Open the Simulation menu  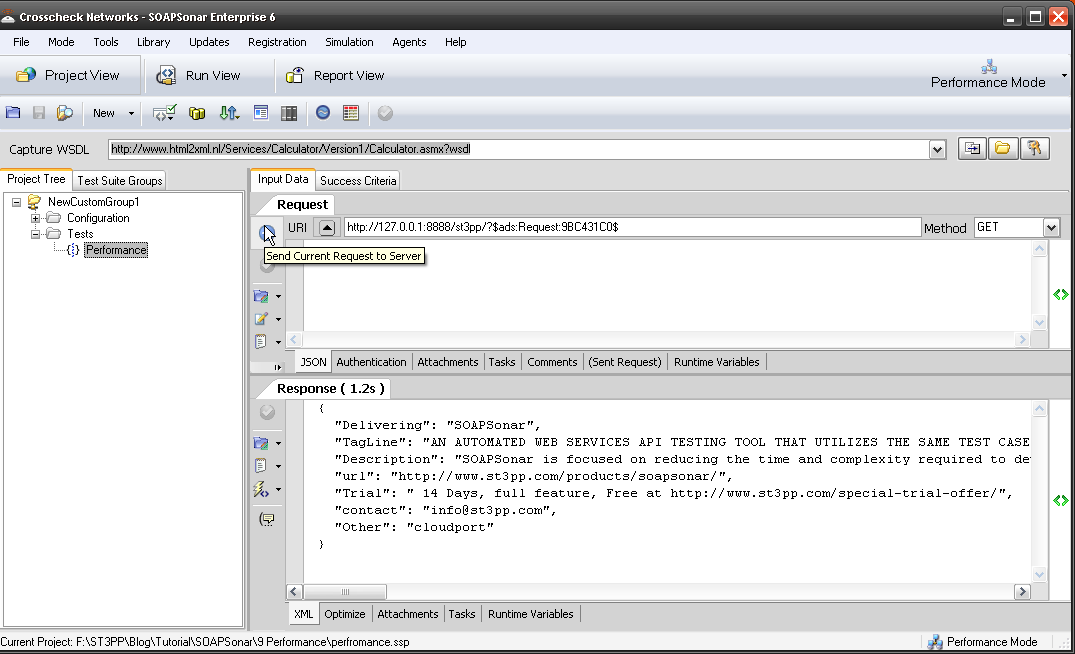click(349, 42)
